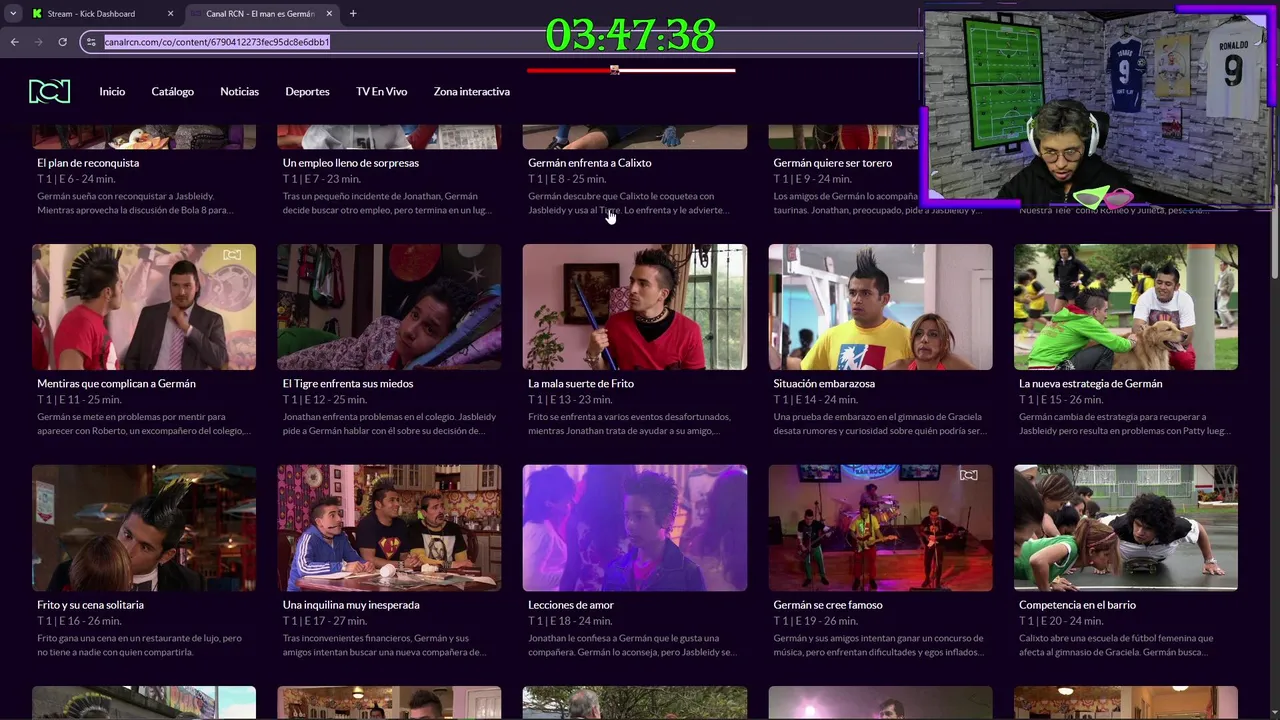Viewport: 1280px width, 720px height.
Task: Open the Mentiras que complican a Germán thumbnail
Action: [144, 307]
